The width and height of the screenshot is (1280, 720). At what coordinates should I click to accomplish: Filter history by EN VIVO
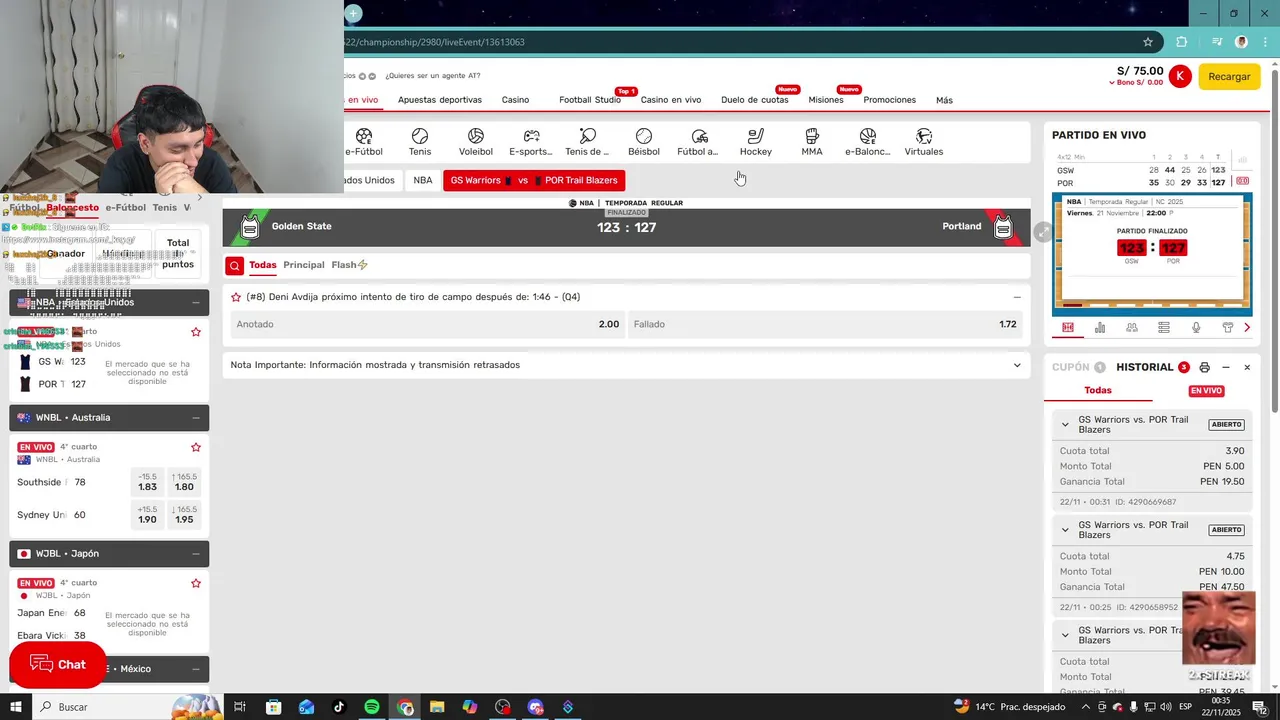1206,391
